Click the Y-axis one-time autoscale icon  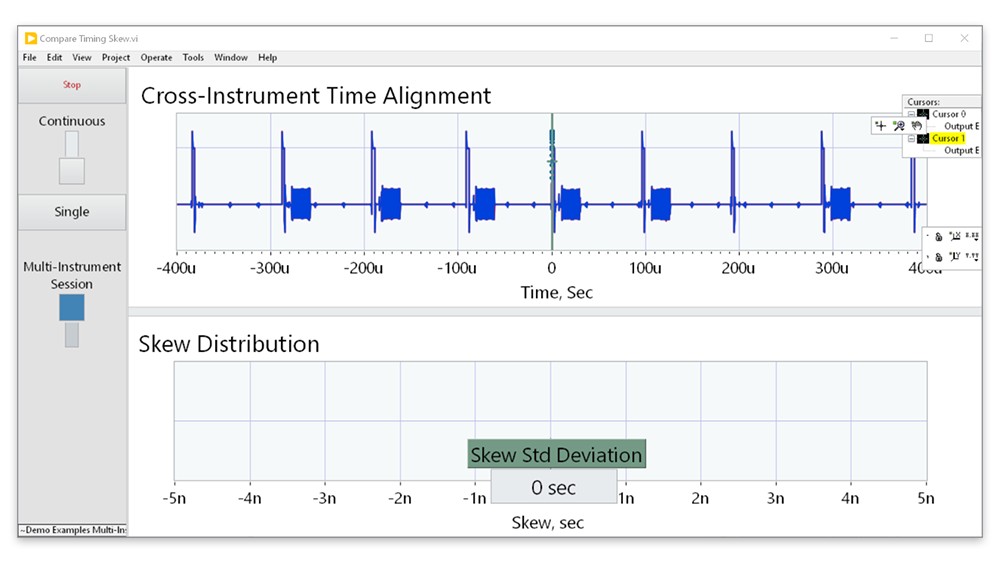954,257
